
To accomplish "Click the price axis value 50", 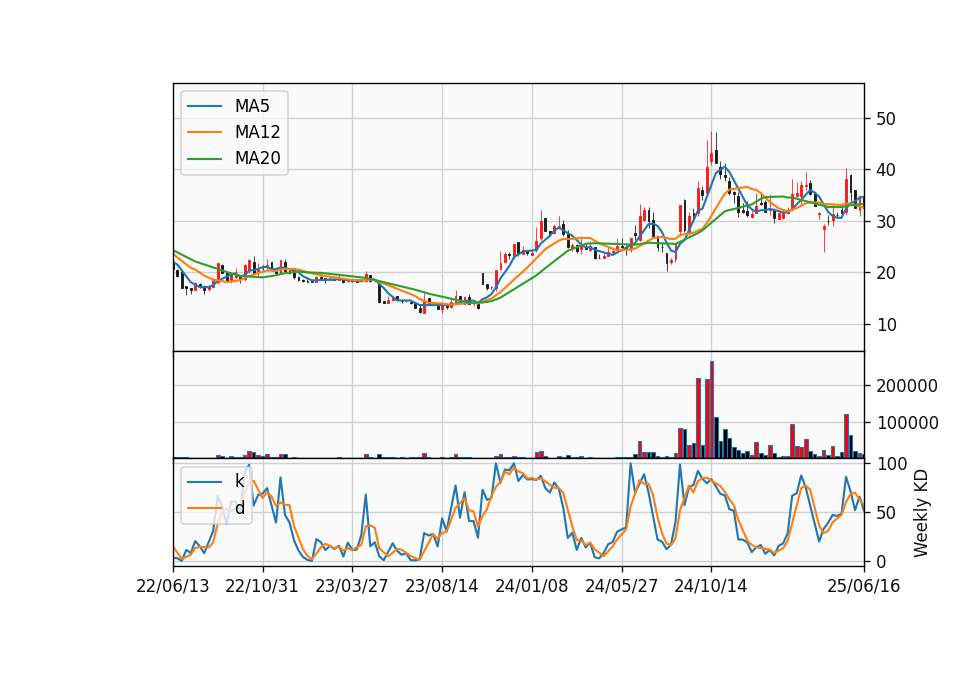I will pyautogui.click(x=886, y=119).
